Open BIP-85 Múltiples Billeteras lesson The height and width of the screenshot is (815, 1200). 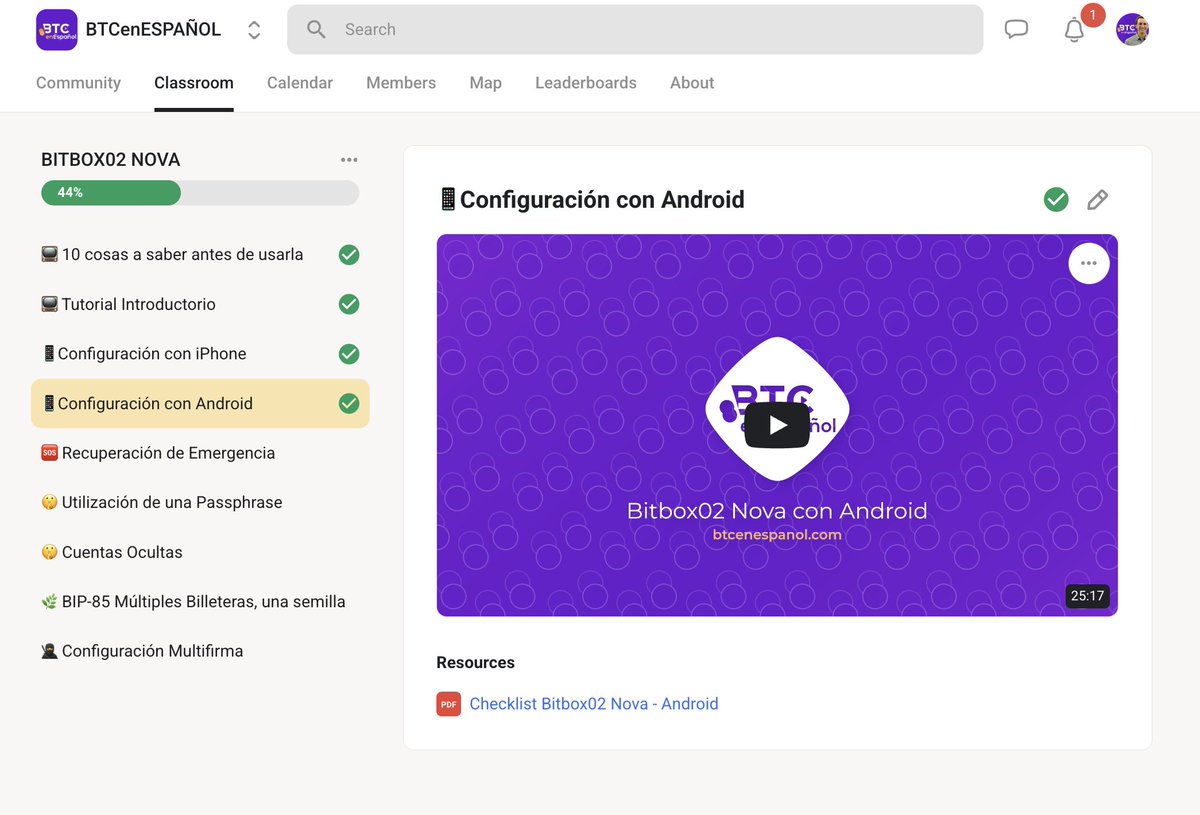(200, 602)
